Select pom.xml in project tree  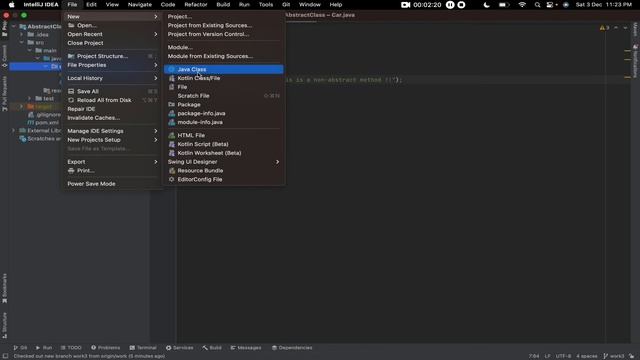[x=44, y=122]
